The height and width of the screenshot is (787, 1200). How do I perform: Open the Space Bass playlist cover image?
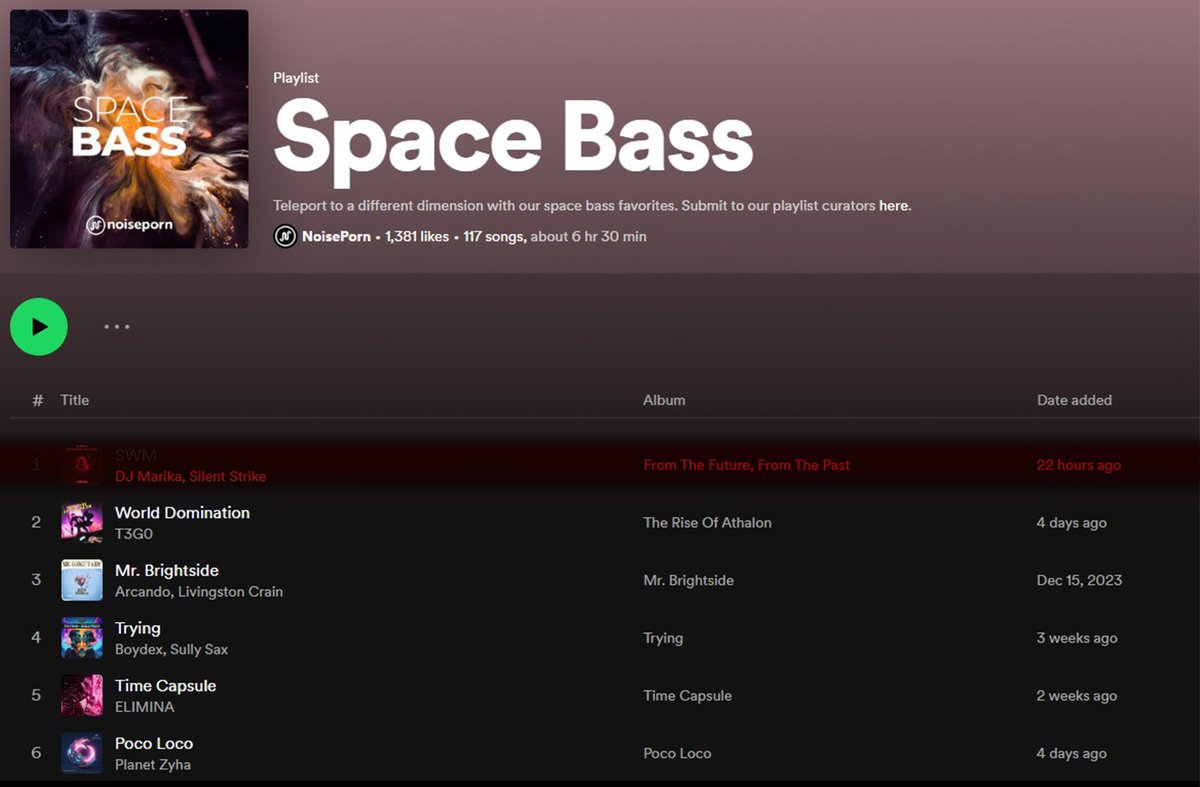[129, 129]
